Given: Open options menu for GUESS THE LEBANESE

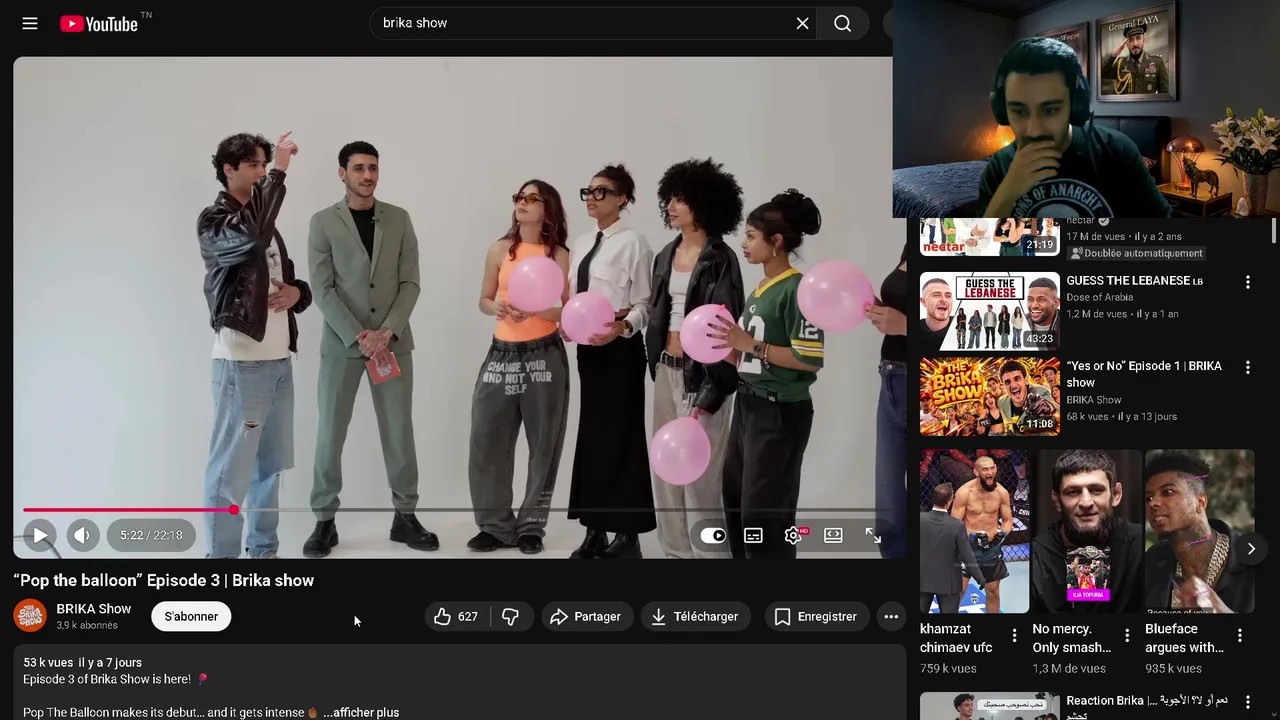Looking at the screenshot, I should coord(1247,282).
